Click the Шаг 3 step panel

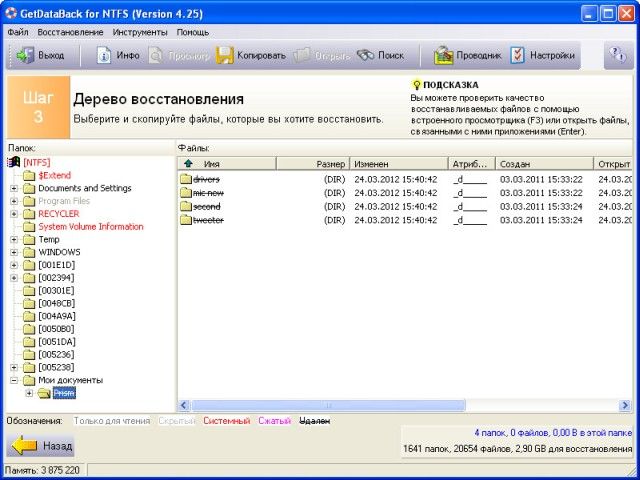point(38,107)
